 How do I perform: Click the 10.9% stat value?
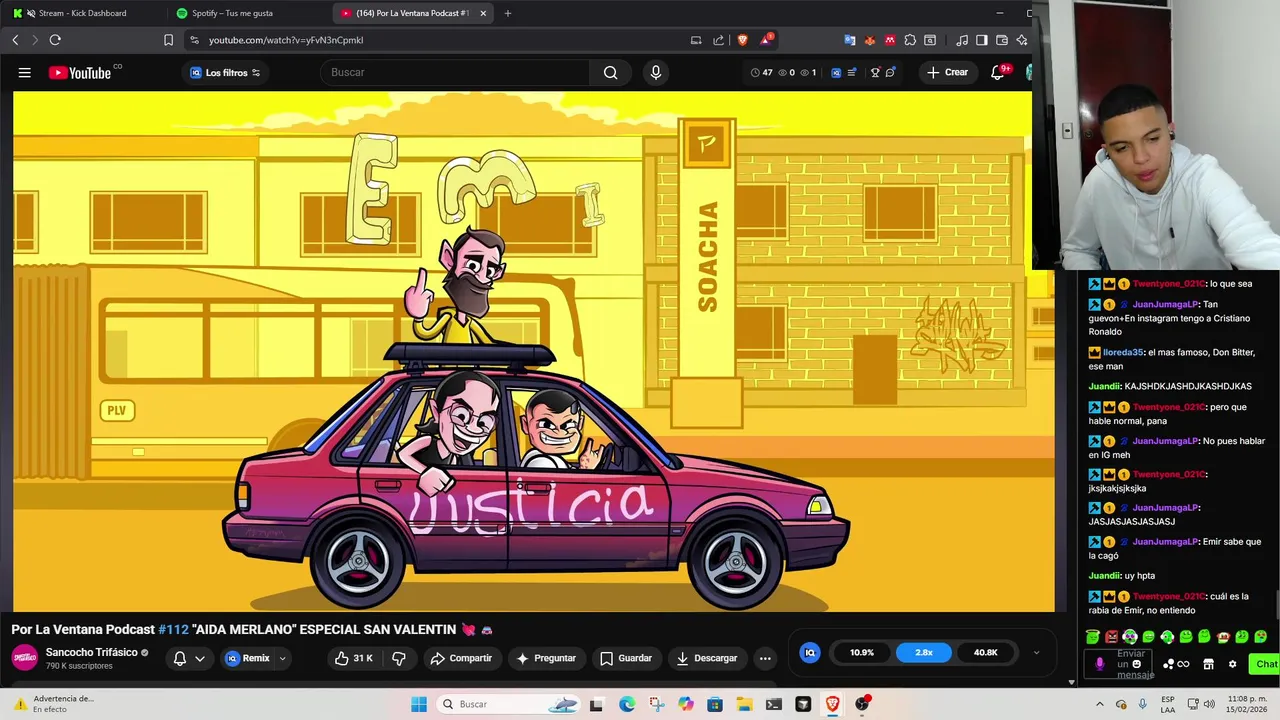[x=862, y=653]
